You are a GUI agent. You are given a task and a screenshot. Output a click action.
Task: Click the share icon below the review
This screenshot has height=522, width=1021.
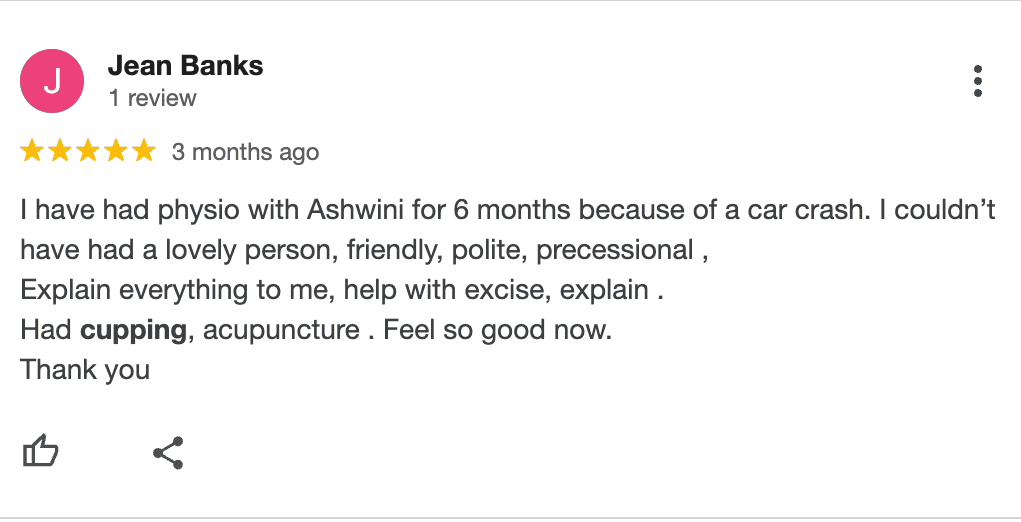(169, 452)
